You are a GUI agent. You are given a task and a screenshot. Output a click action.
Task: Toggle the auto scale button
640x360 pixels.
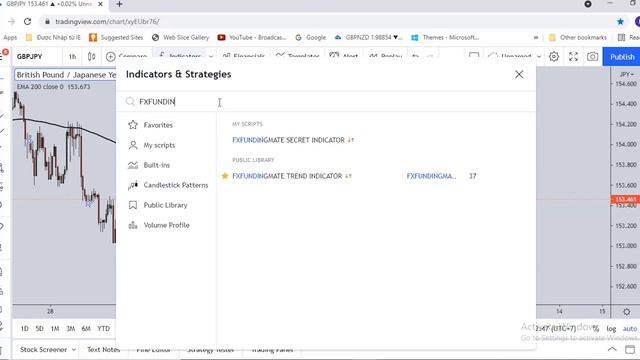pyautogui.click(x=629, y=329)
